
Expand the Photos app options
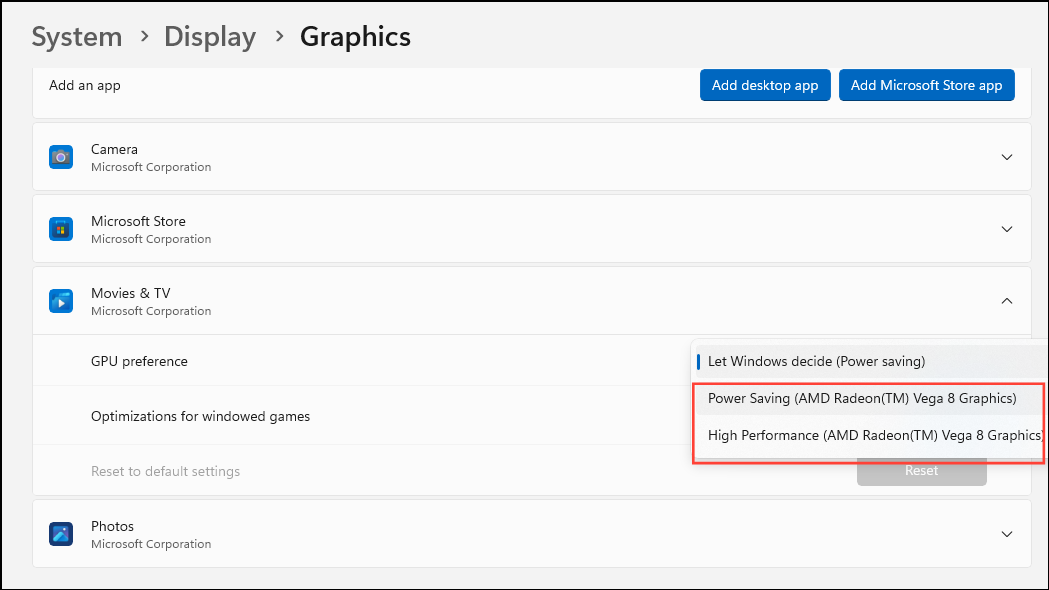tap(1006, 534)
